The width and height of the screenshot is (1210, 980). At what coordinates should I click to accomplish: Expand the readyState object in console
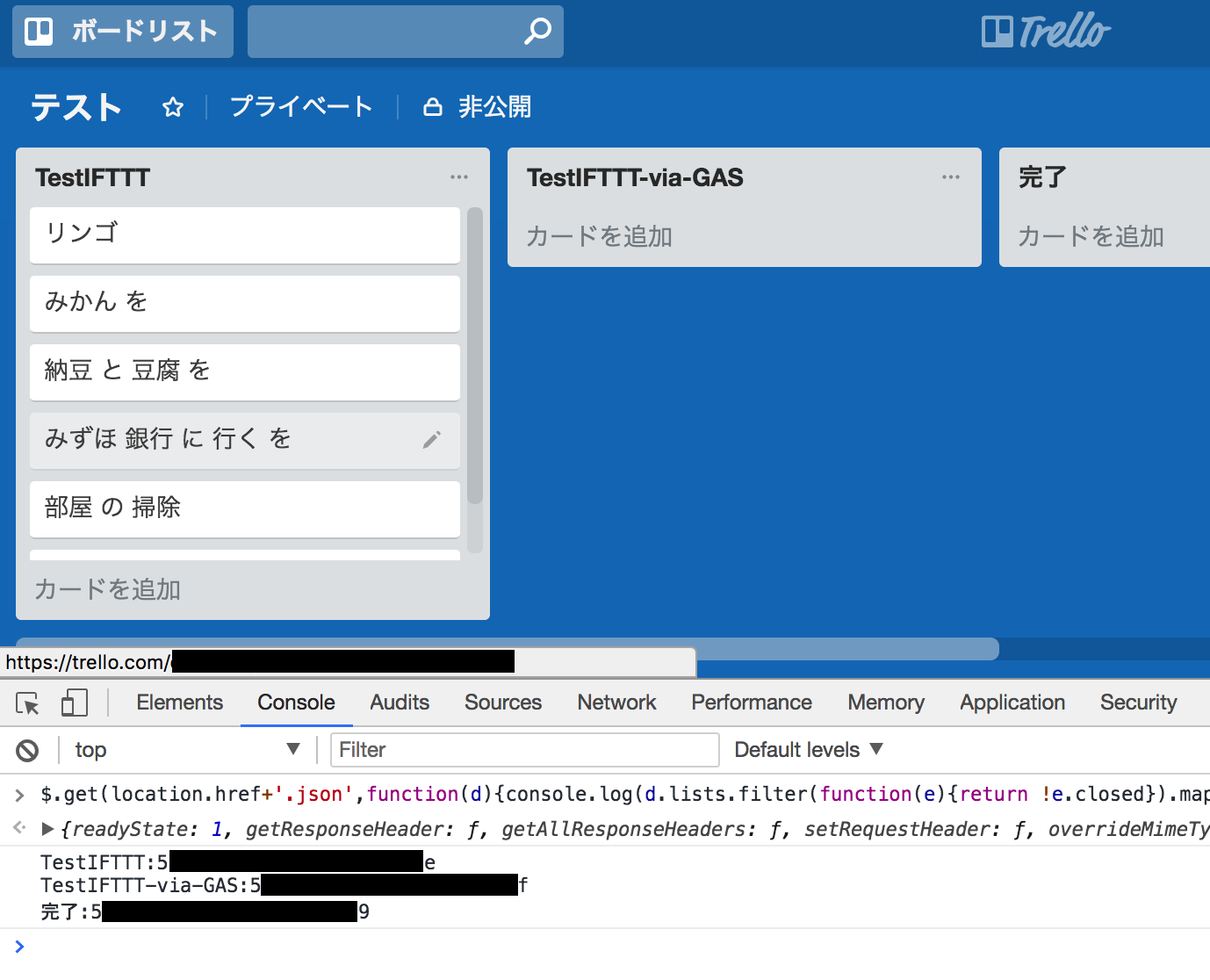pos(47,828)
